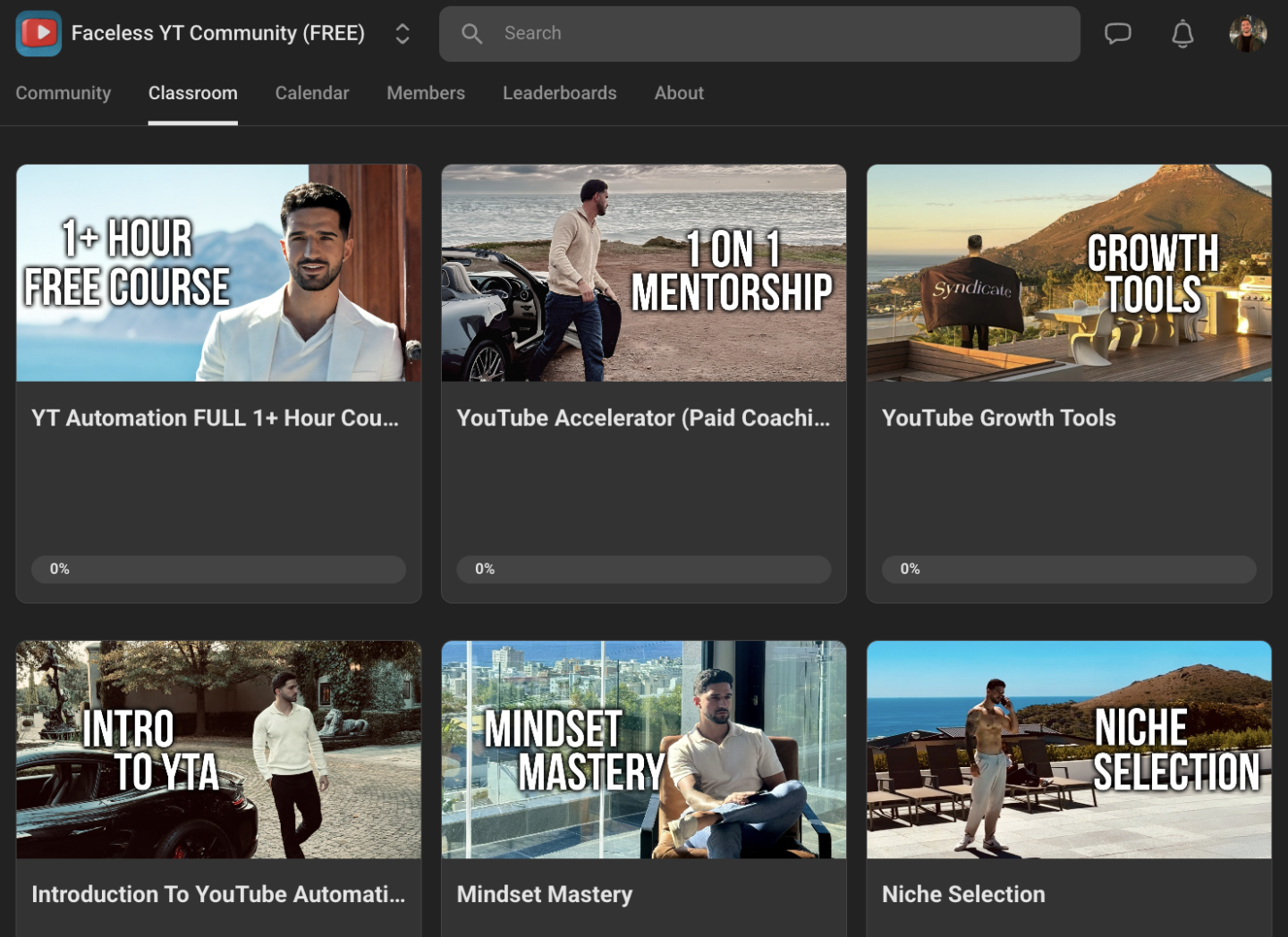Open the About tab
The width and height of the screenshot is (1288, 937).
click(x=679, y=93)
